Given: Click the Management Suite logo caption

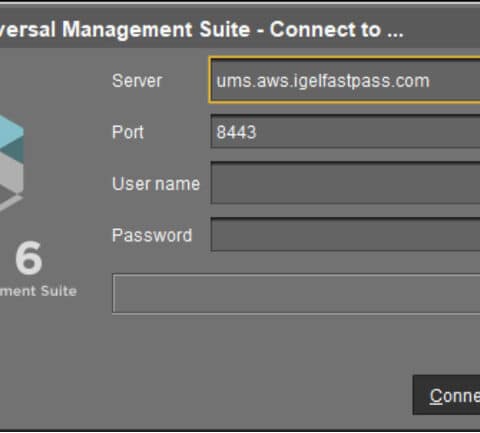Looking at the screenshot, I should (x=38, y=291).
